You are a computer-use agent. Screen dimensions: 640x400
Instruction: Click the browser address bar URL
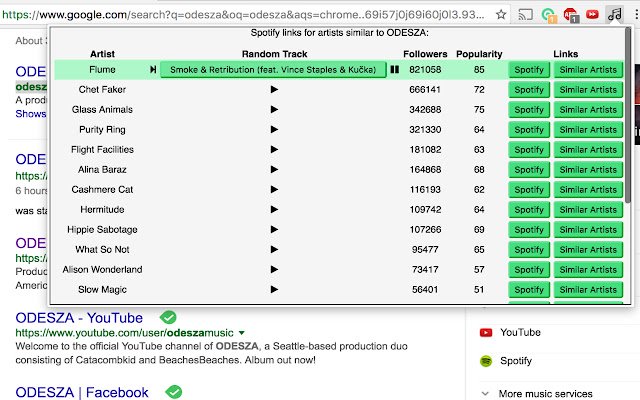243,15
